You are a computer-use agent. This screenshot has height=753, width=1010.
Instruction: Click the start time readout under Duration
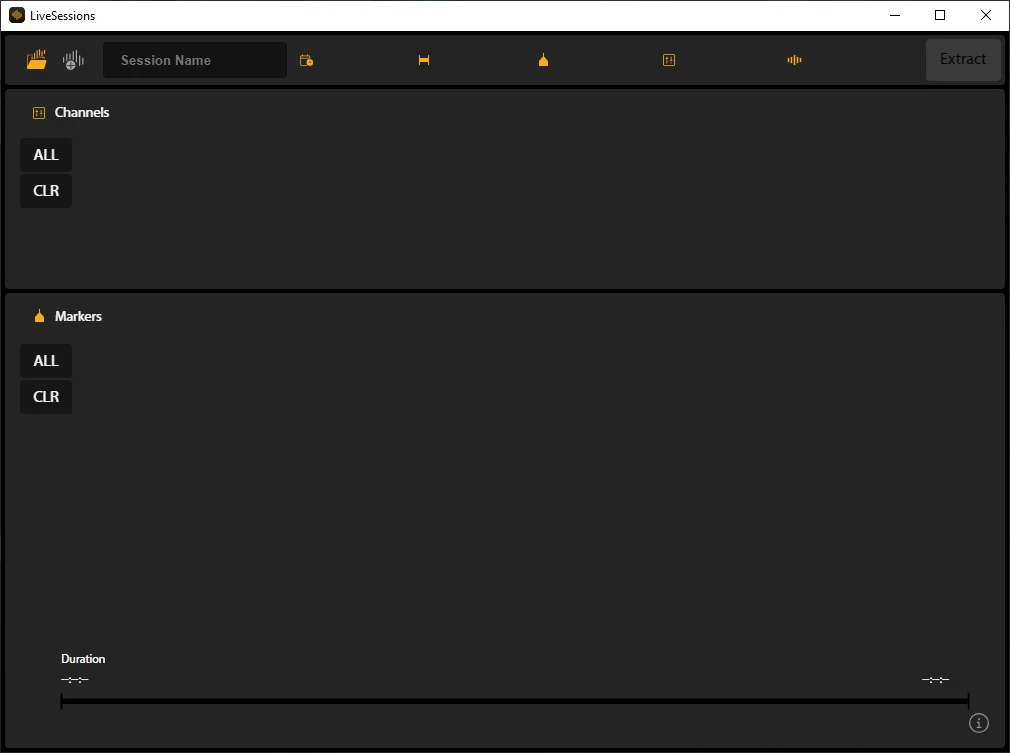pos(75,680)
